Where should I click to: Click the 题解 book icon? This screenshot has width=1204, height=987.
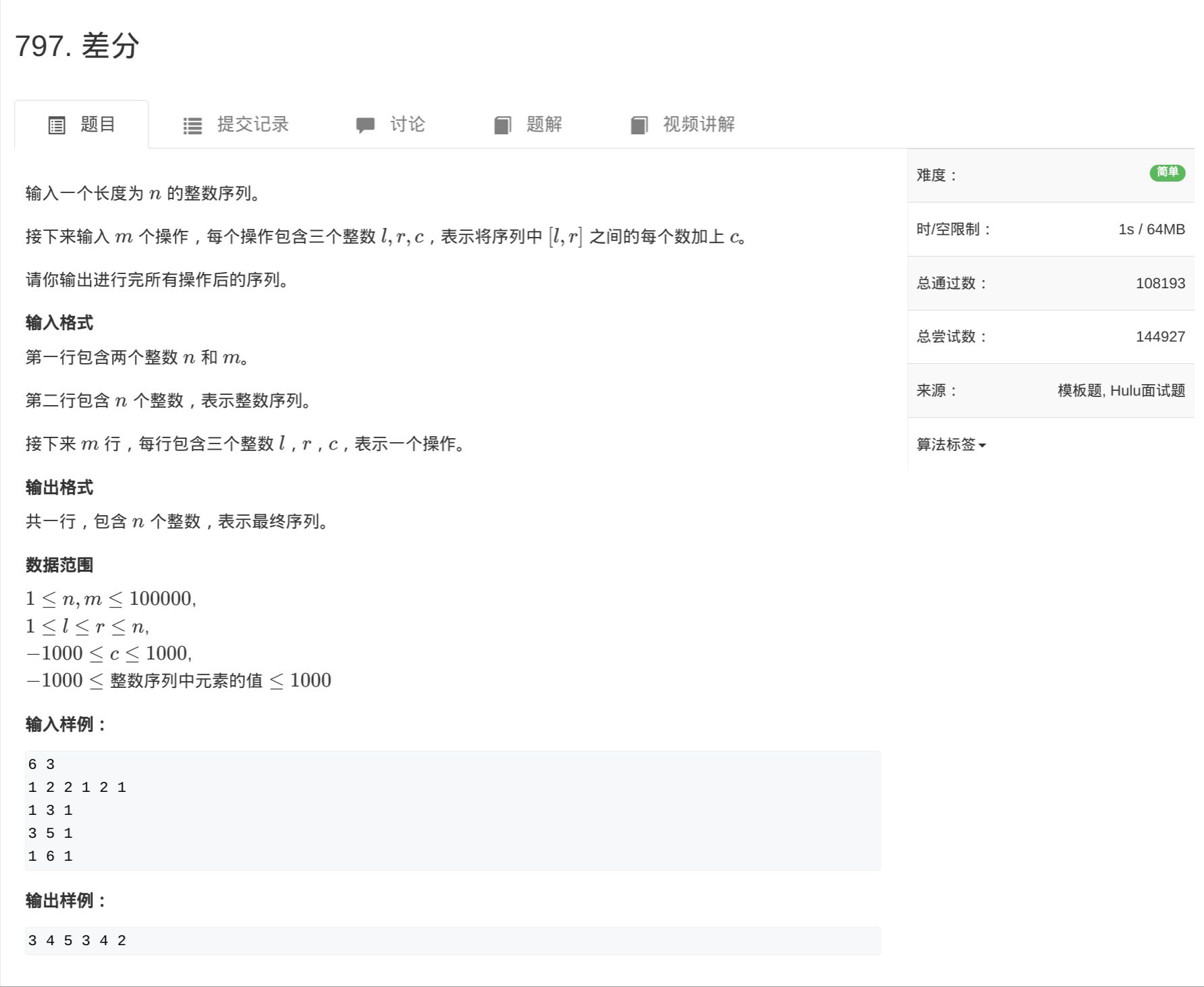(503, 125)
